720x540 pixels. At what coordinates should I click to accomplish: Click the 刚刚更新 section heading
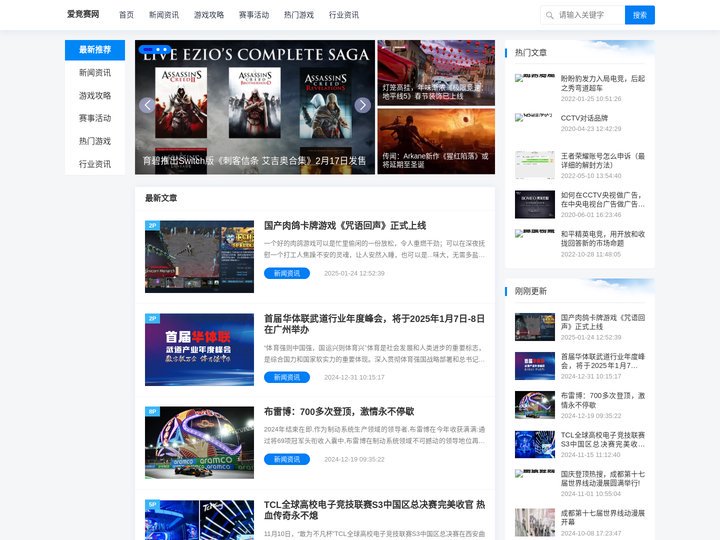(530, 291)
